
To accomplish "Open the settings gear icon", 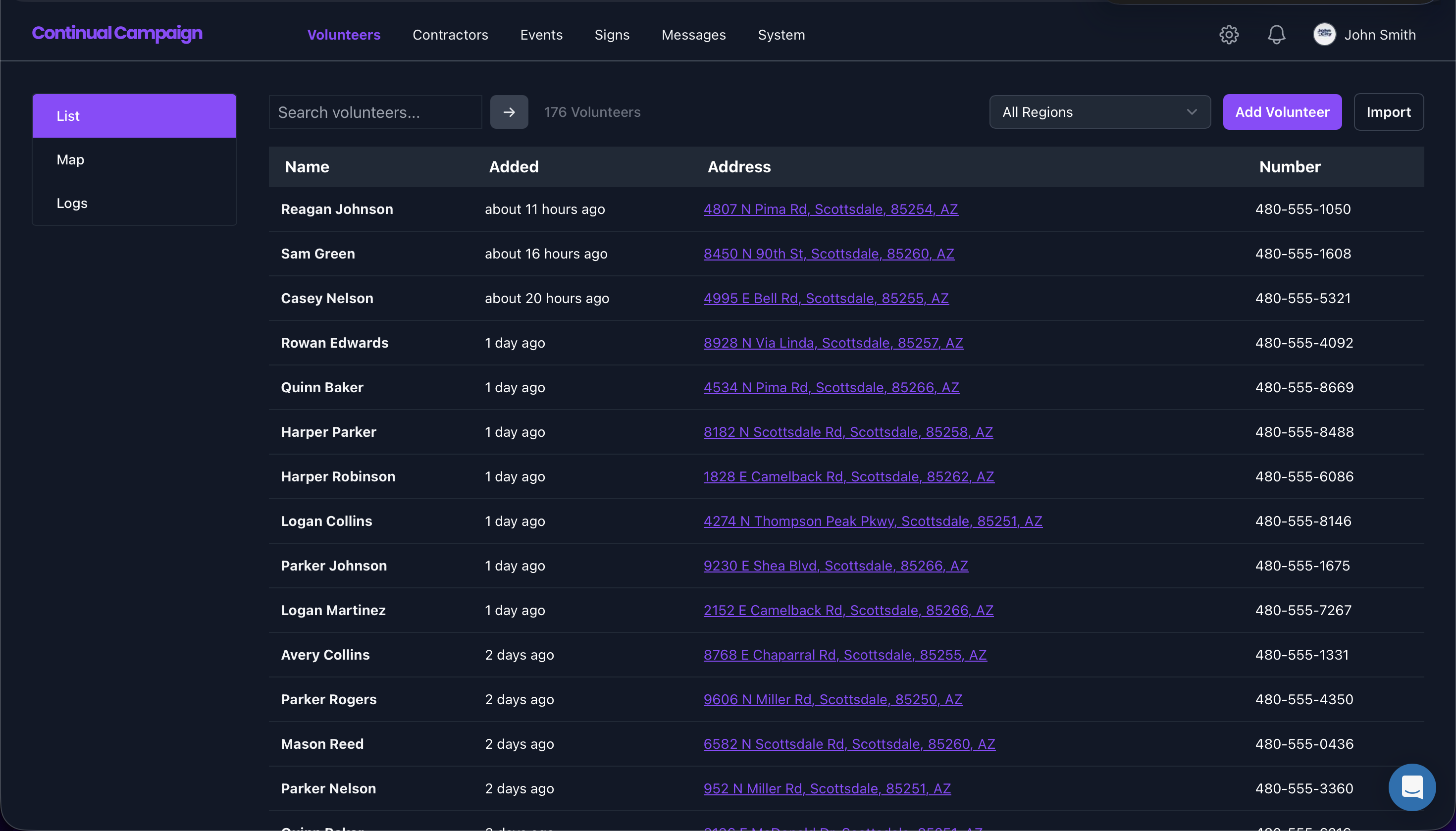I will click(x=1229, y=35).
